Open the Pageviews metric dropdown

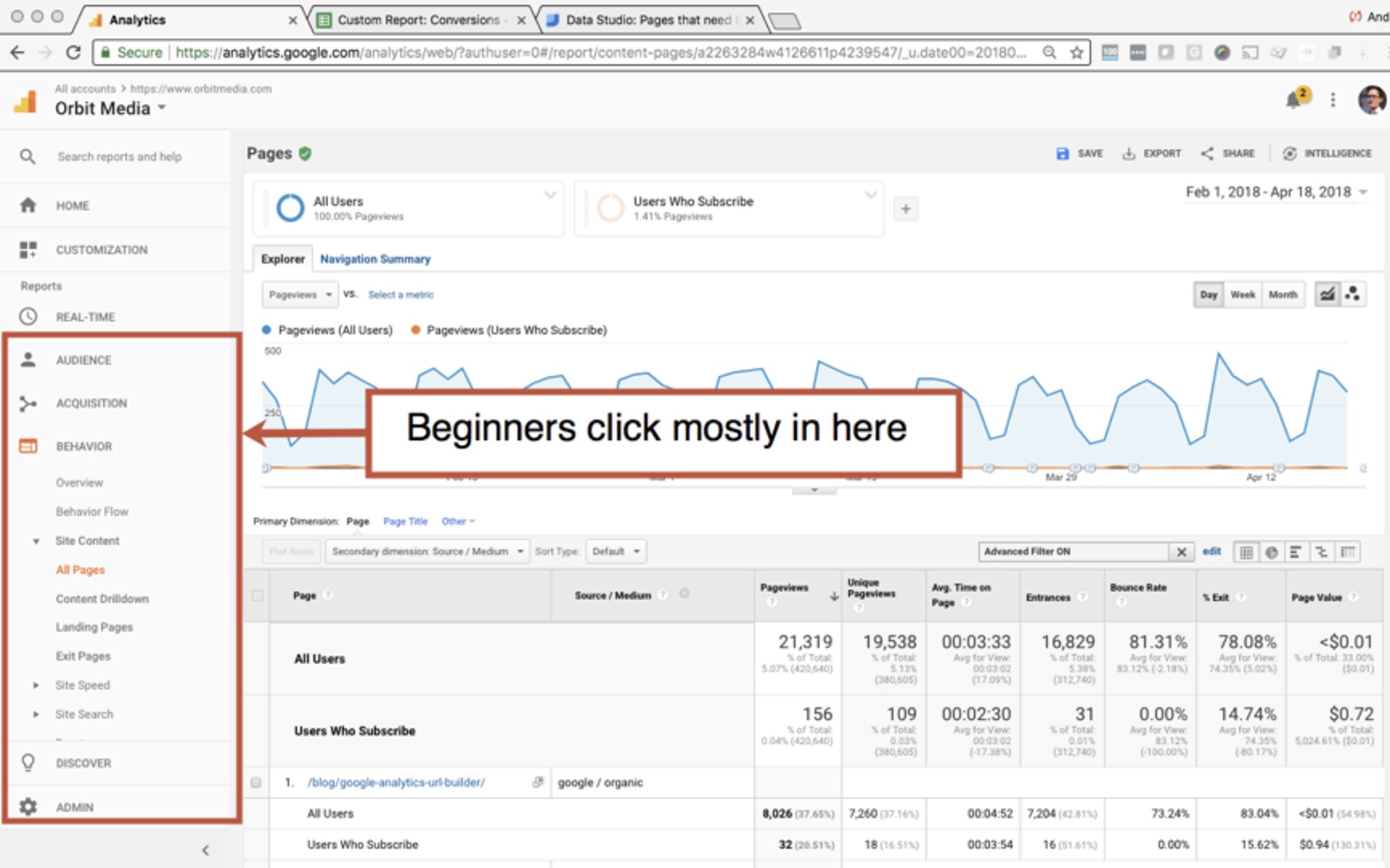pyautogui.click(x=300, y=294)
